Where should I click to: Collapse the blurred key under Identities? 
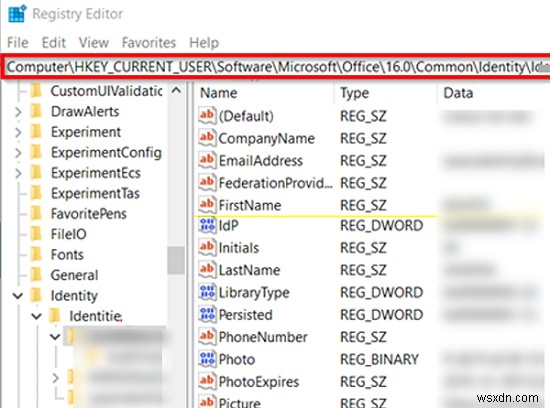tap(55, 337)
